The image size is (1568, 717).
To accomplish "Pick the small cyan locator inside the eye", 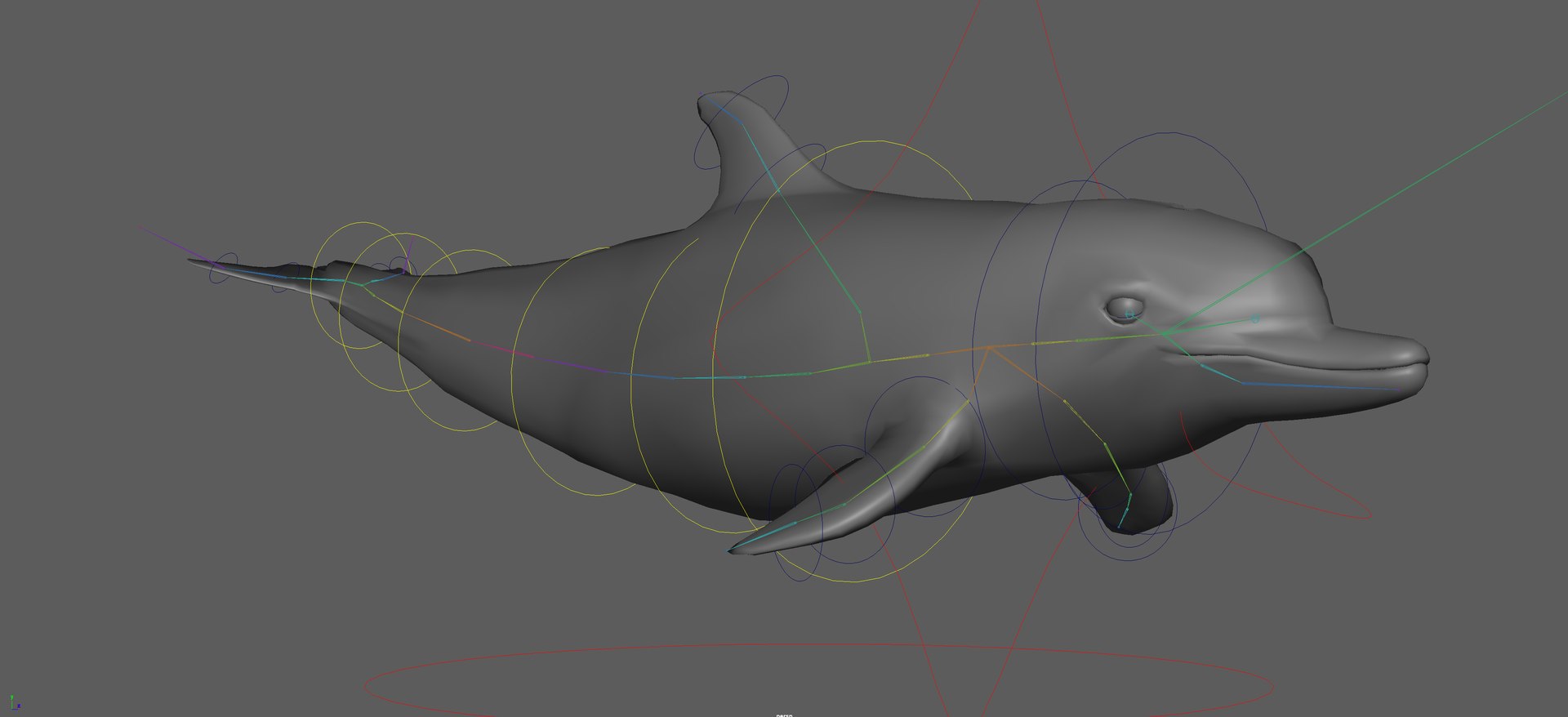I will [1130, 314].
